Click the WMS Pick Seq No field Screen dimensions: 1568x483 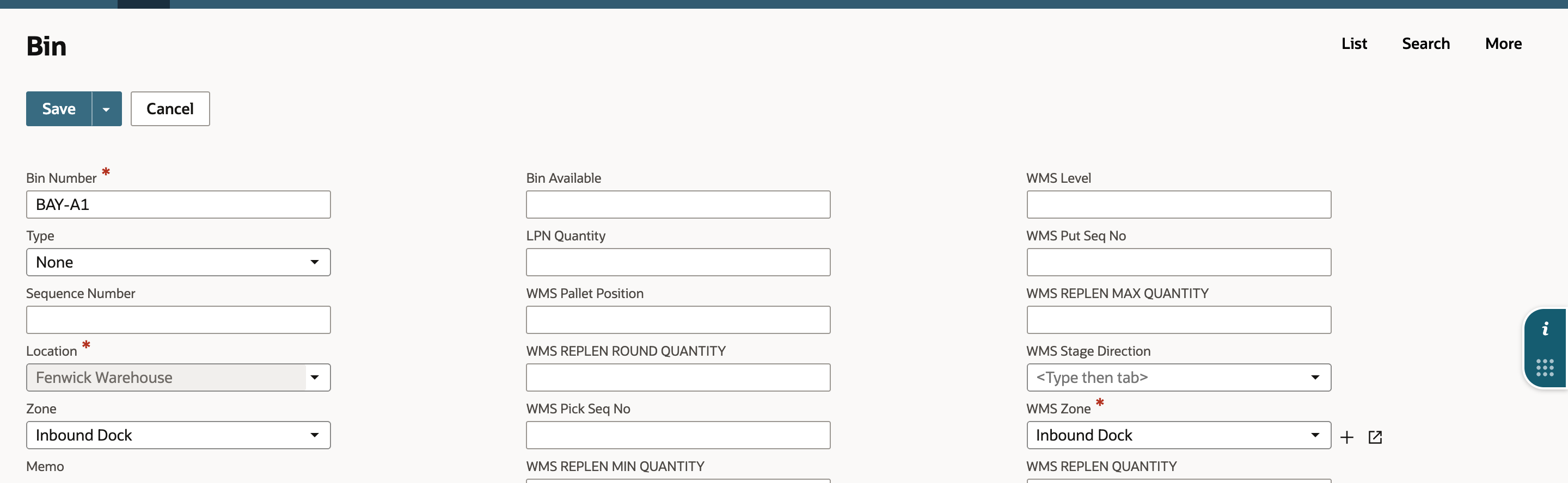[678, 435]
